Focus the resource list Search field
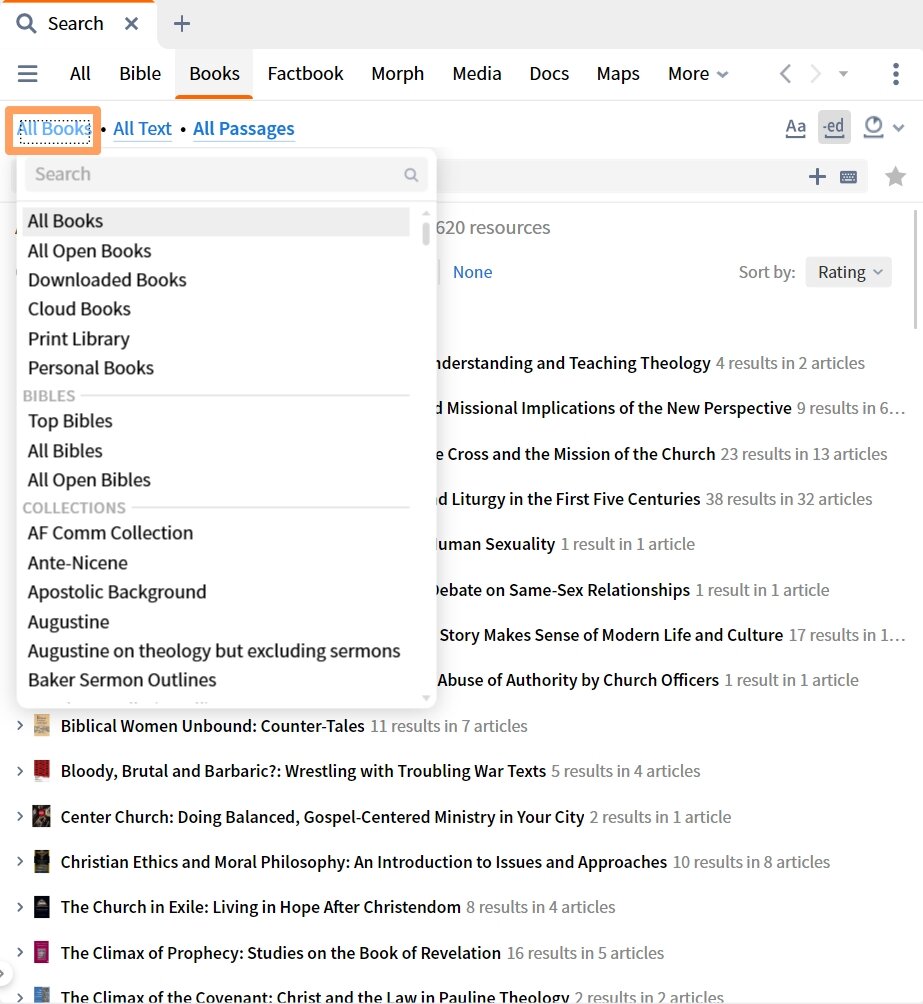Screen dimensions: 923x1004 coord(226,174)
